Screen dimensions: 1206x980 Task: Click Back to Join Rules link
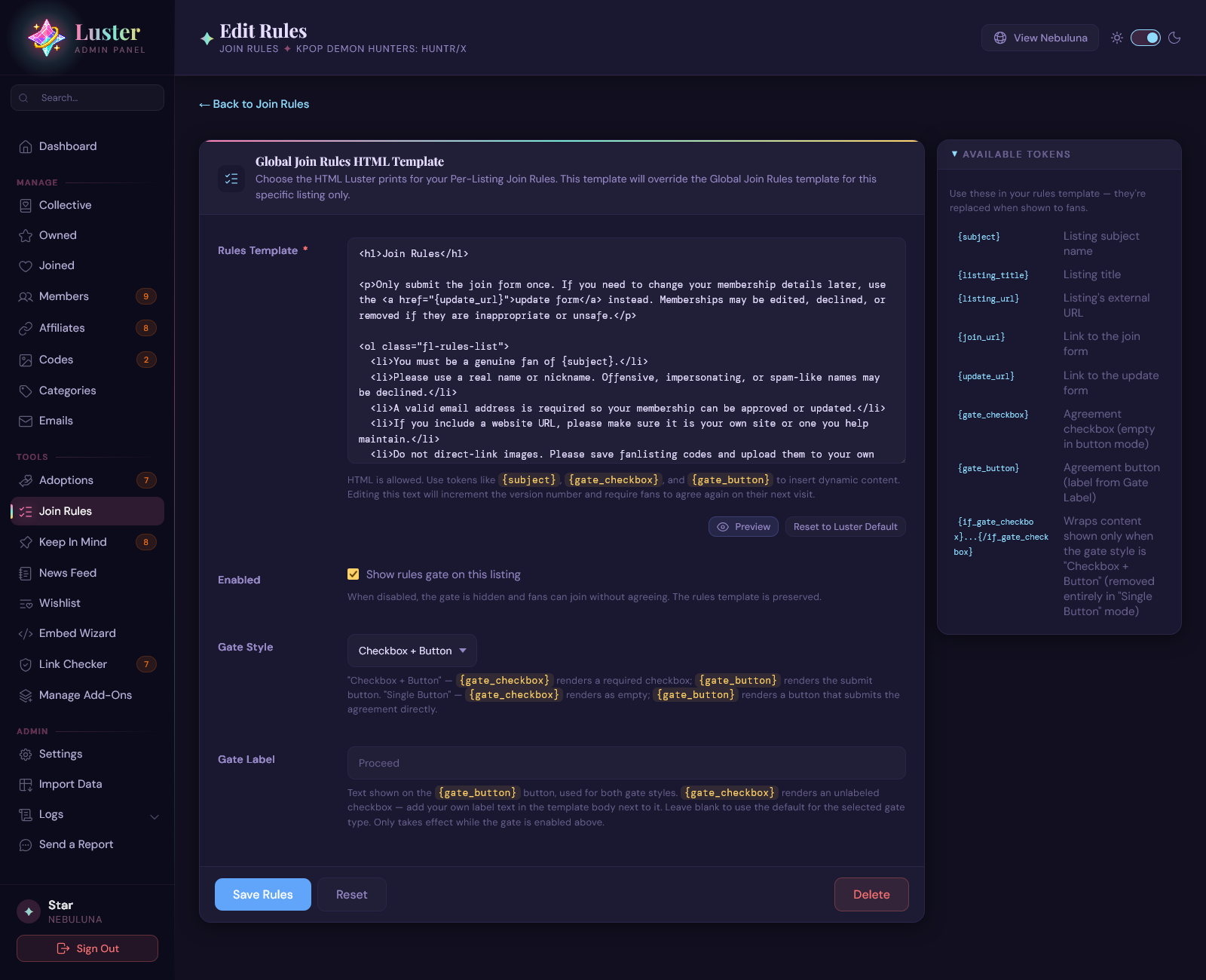(x=254, y=104)
